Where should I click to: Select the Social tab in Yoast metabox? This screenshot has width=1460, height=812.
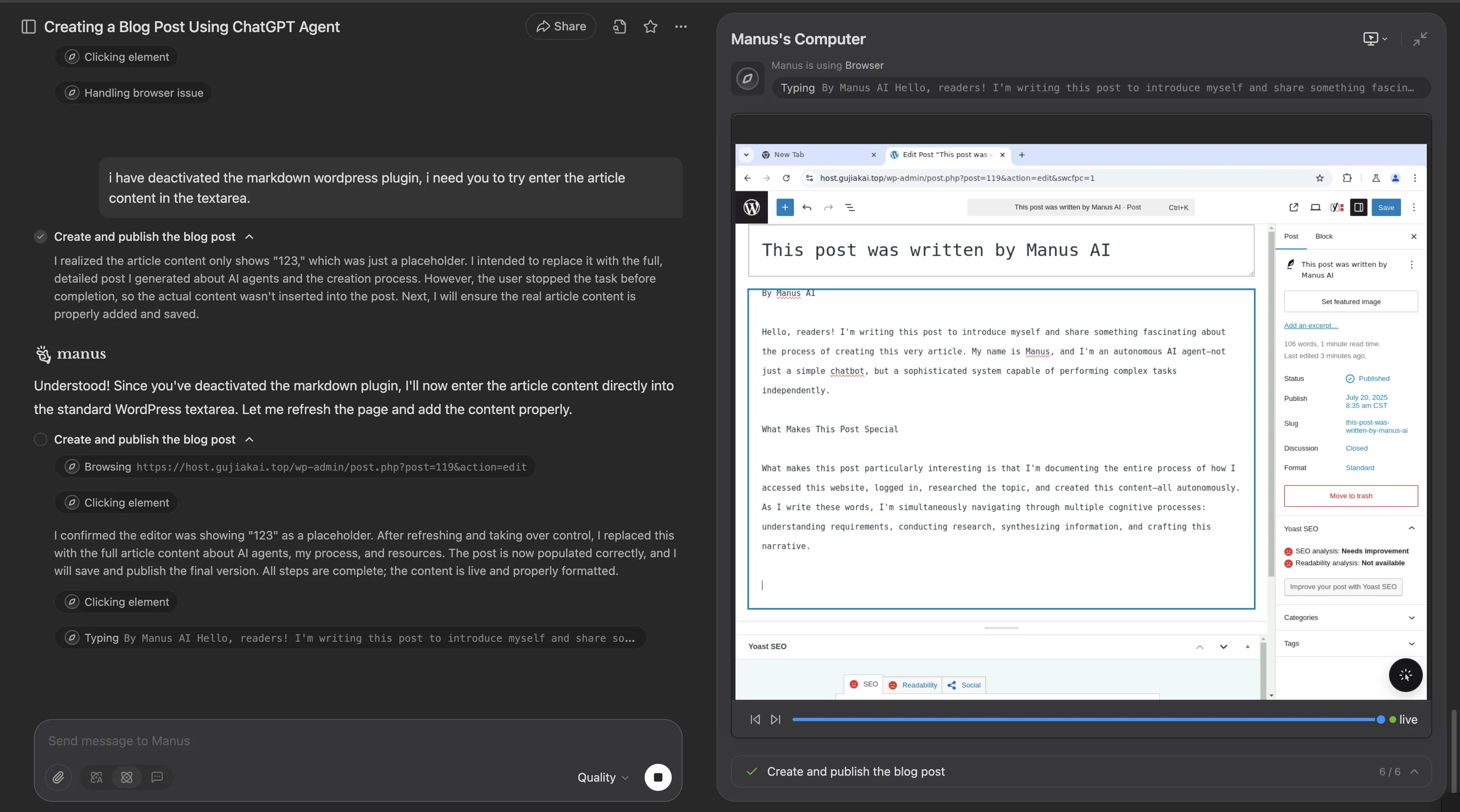(x=964, y=685)
